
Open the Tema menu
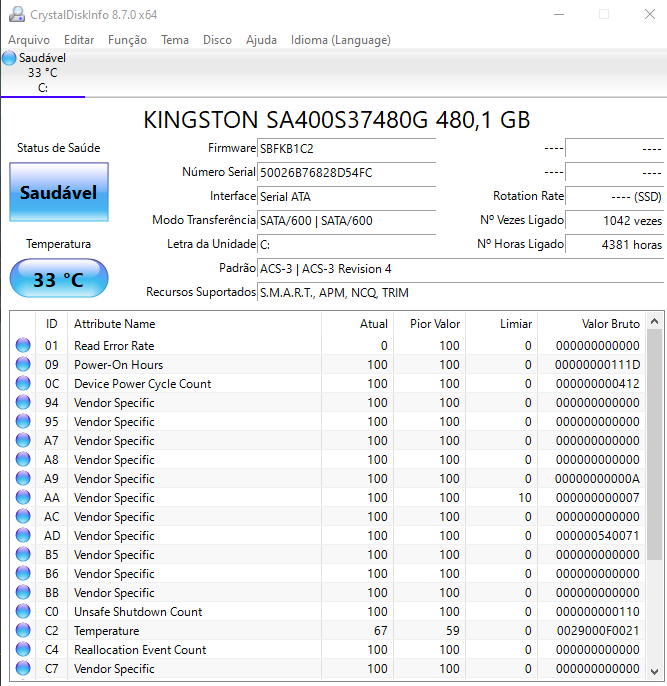tap(175, 40)
